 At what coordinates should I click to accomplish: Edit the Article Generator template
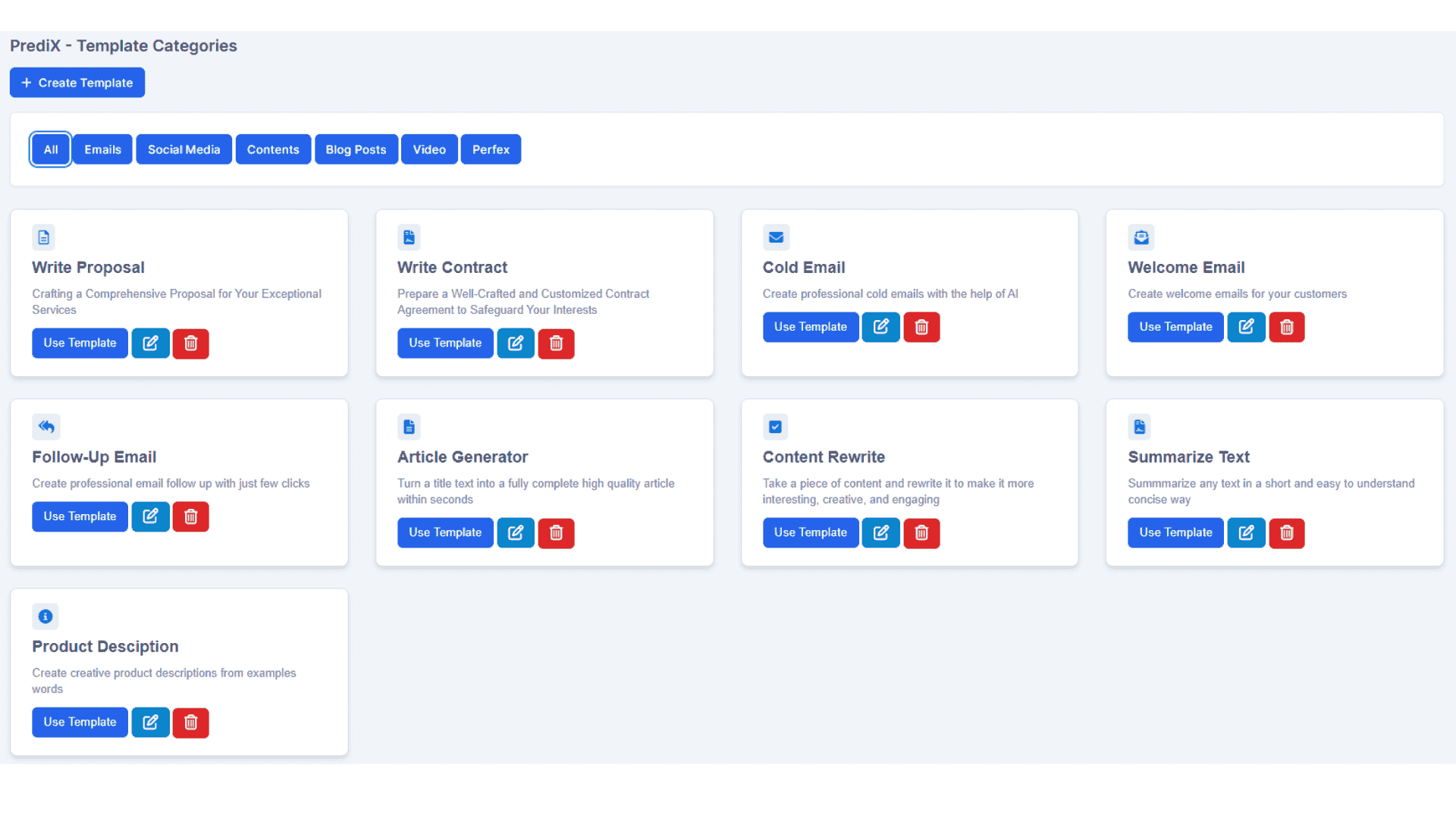(x=516, y=533)
